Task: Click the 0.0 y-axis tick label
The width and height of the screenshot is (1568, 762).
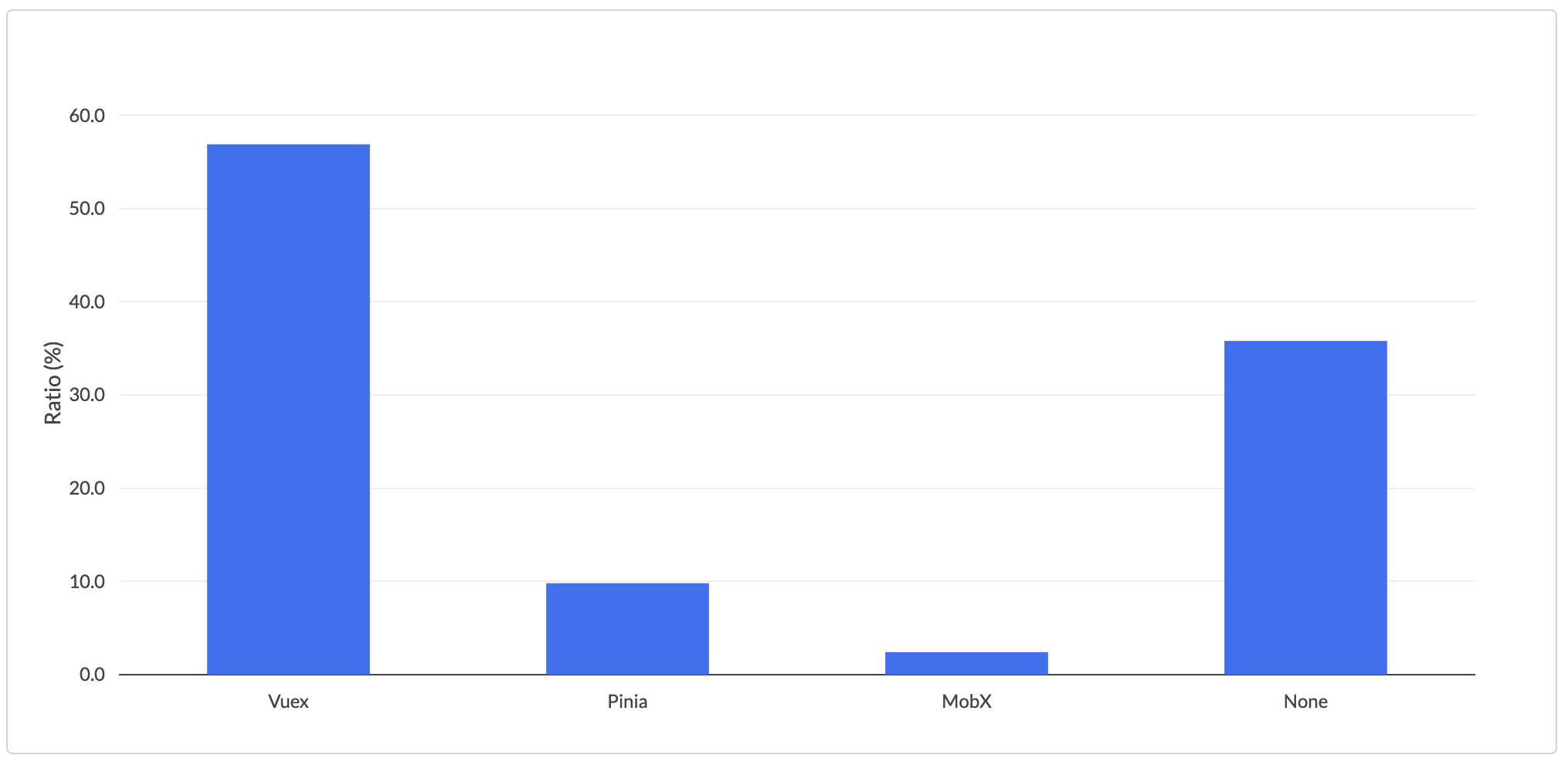Action: [92, 675]
